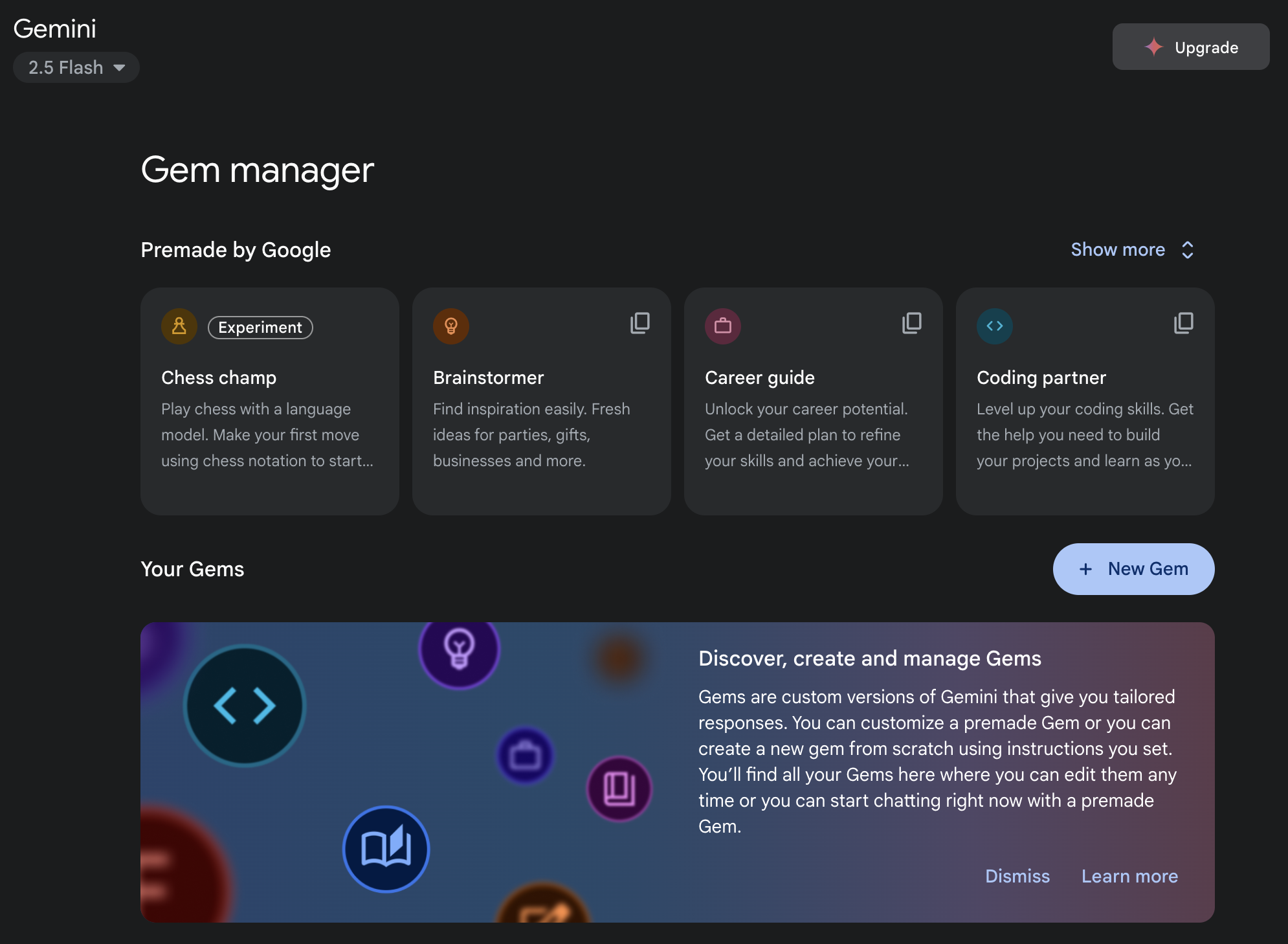Screen dimensions: 1288x944
Task: Copy the Coding partner gem
Action: tap(1184, 323)
